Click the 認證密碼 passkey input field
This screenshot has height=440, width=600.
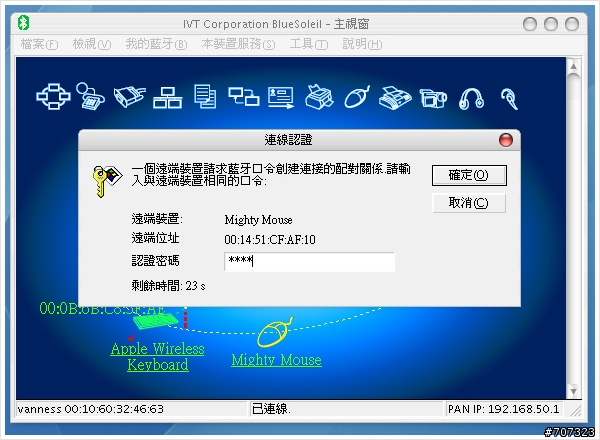309,262
